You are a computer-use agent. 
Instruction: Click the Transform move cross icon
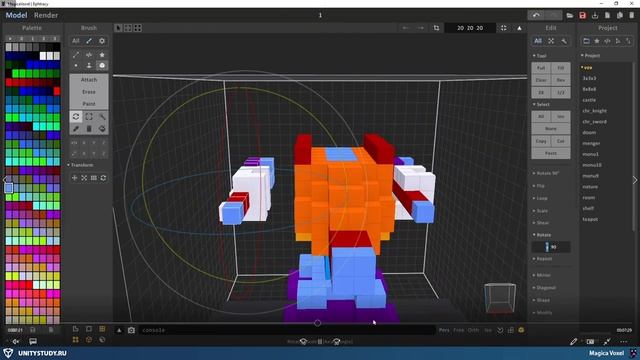point(74,178)
